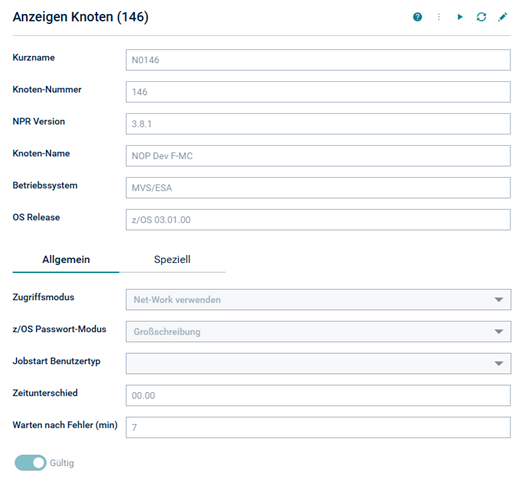Open the z/OS Passwort-Modus dropdown

pyautogui.click(x=318, y=332)
